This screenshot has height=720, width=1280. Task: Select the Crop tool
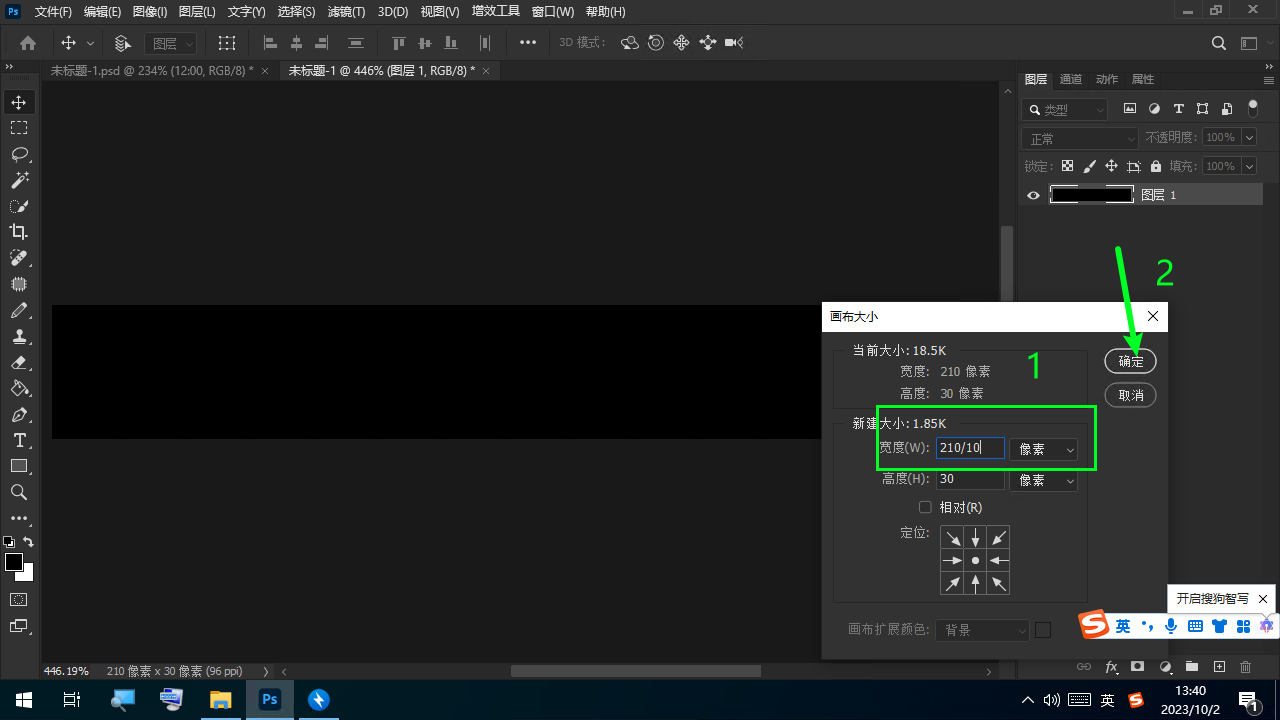tap(19, 232)
